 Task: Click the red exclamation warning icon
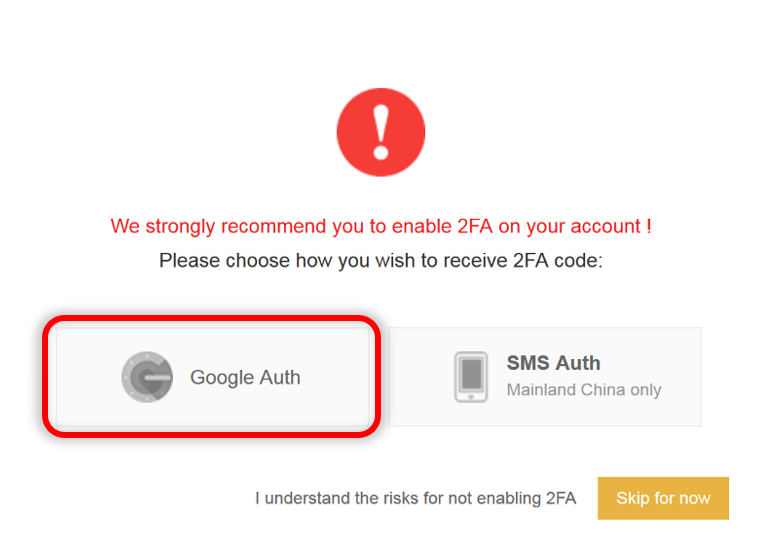click(x=380, y=132)
